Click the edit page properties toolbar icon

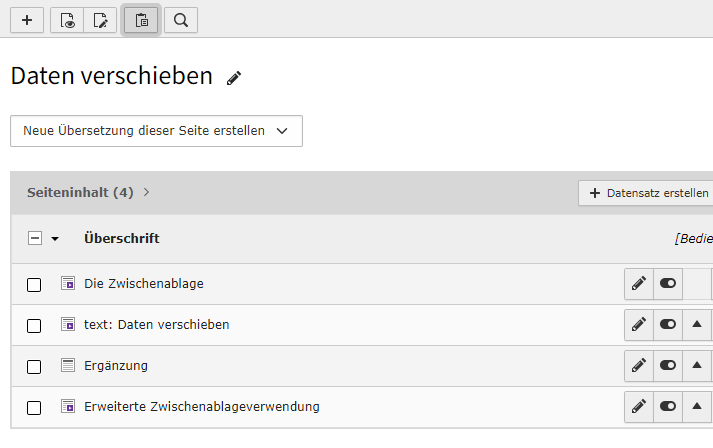tap(100, 20)
